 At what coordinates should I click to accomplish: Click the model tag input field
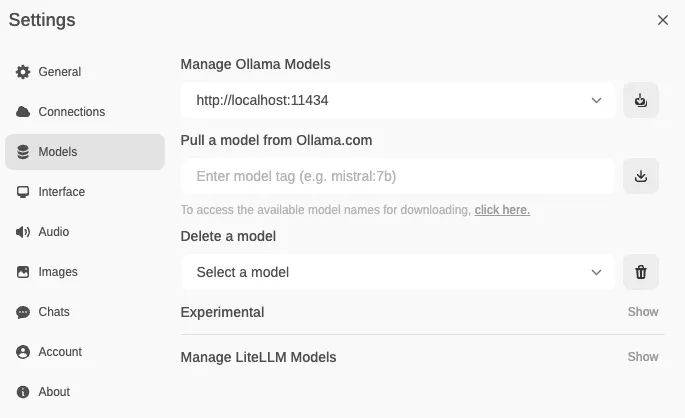(x=398, y=176)
